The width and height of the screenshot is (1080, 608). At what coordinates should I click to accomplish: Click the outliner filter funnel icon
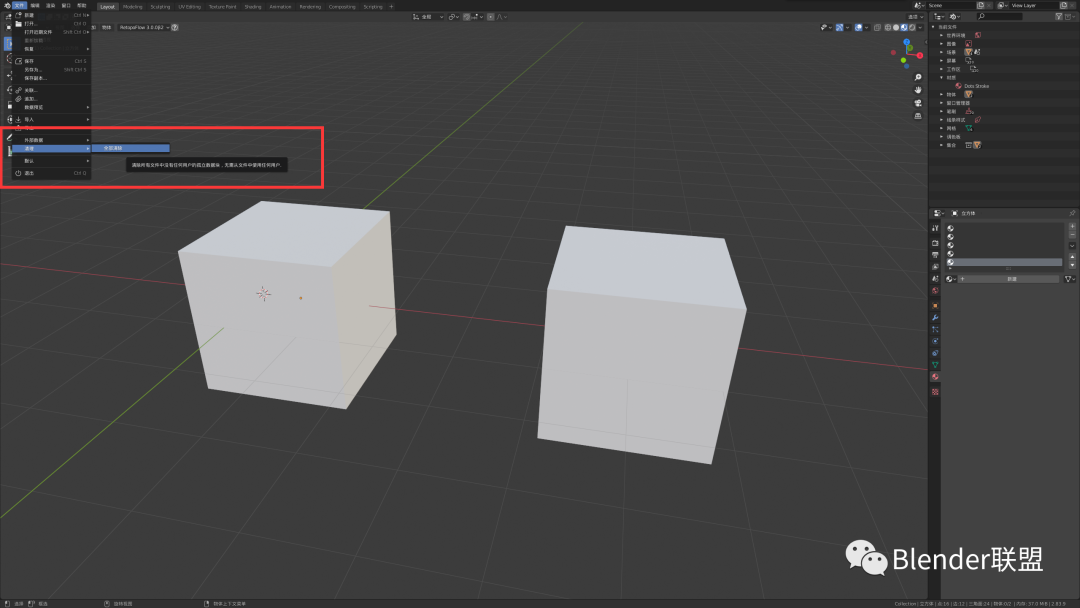tap(1059, 16)
